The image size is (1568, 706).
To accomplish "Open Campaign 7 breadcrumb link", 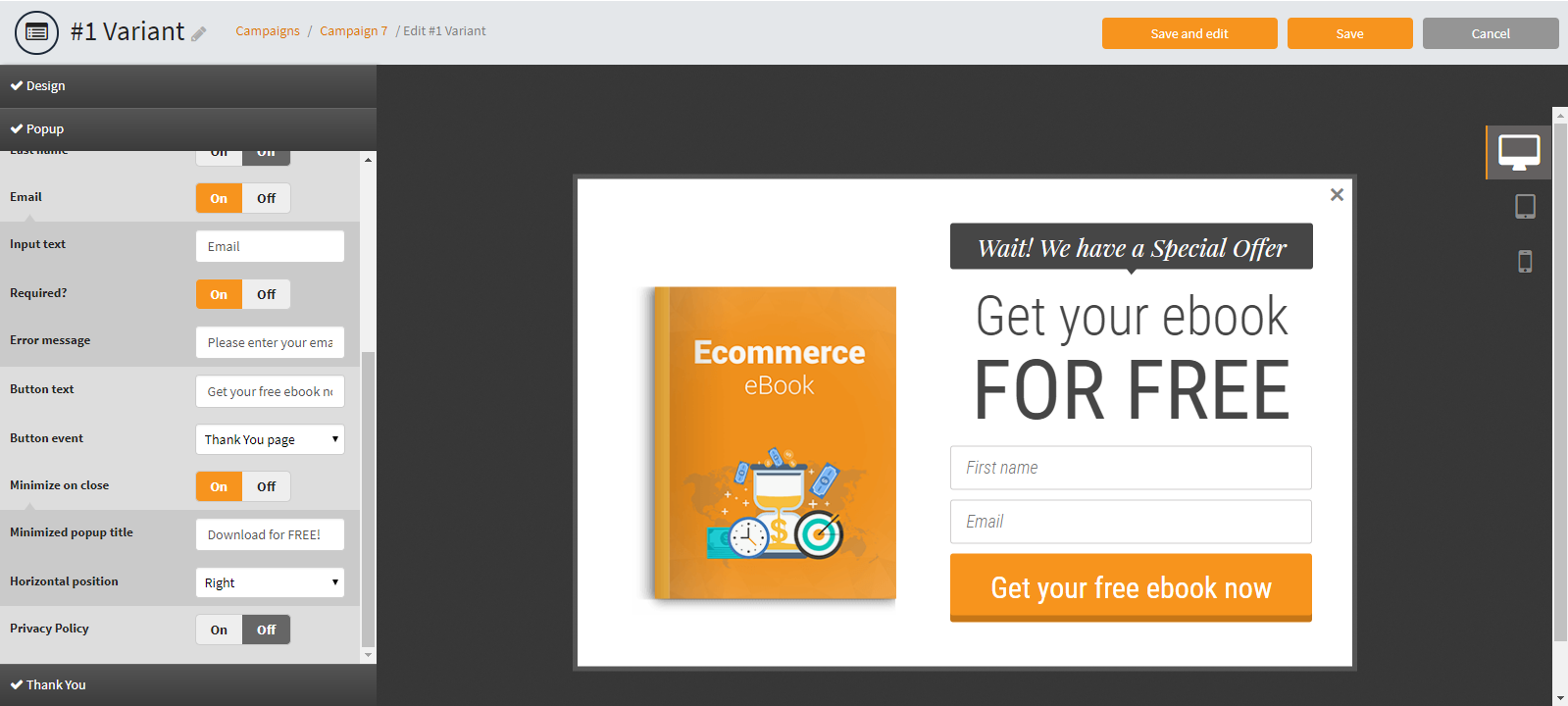I will click(353, 31).
